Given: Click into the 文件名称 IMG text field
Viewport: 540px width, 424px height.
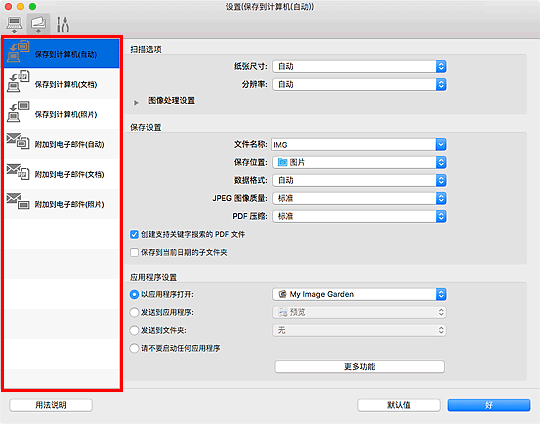Looking at the screenshot, I should click(x=354, y=145).
